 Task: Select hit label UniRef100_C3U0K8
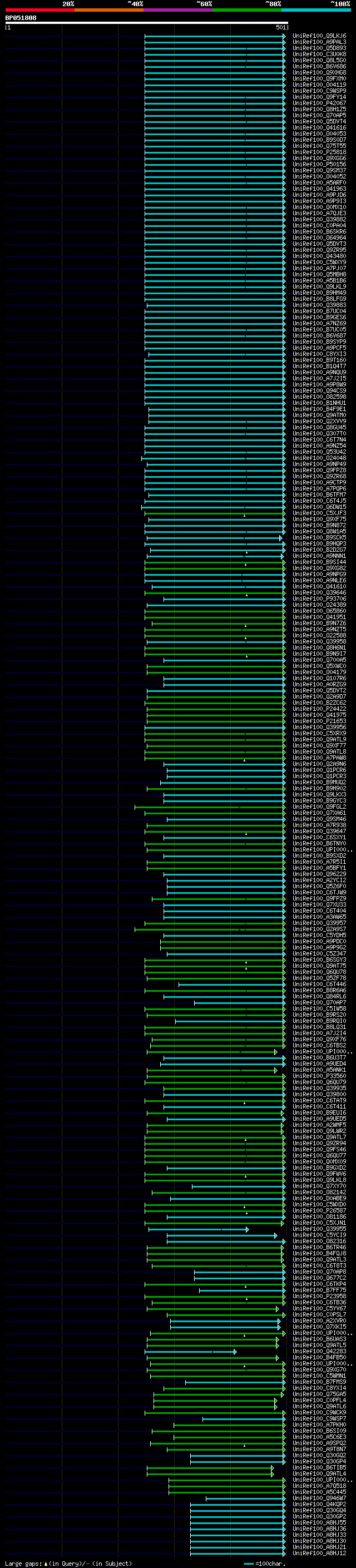pyautogui.click(x=319, y=54)
